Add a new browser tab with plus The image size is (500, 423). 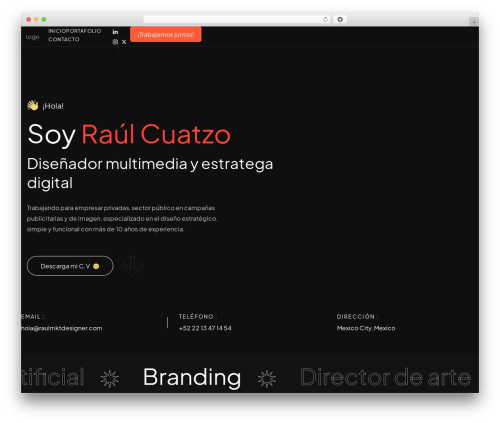(474, 22)
